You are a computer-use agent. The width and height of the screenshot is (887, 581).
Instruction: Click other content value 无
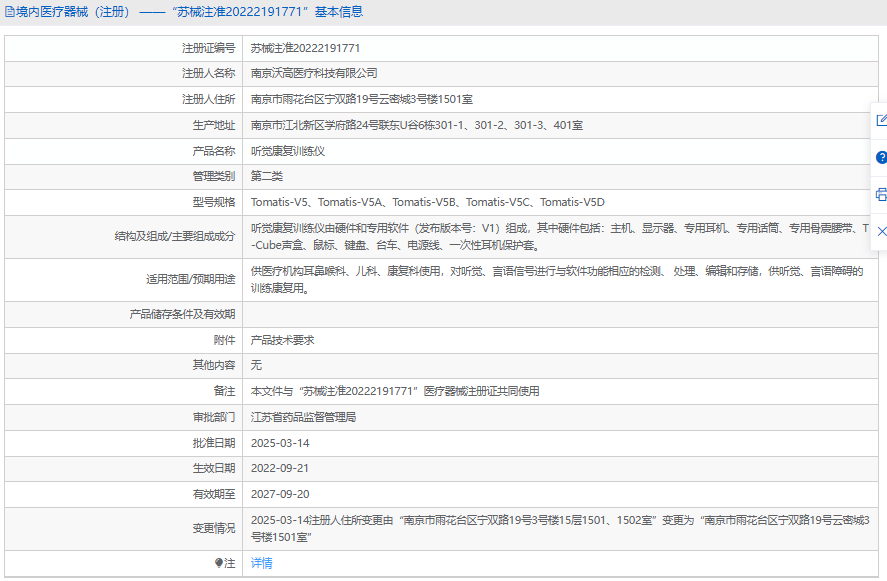(256, 365)
